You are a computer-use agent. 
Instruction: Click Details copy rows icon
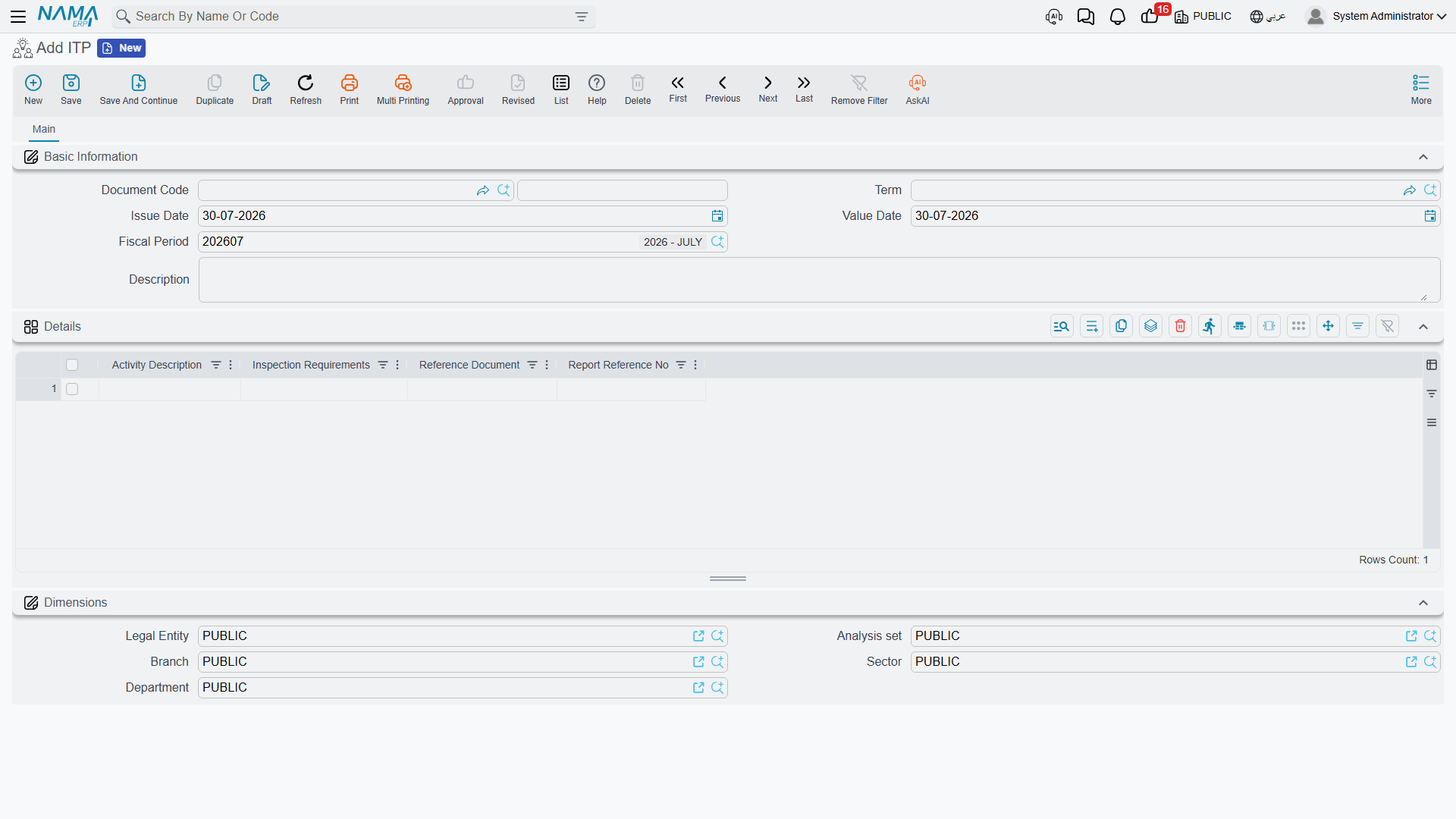[x=1121, y=326]
